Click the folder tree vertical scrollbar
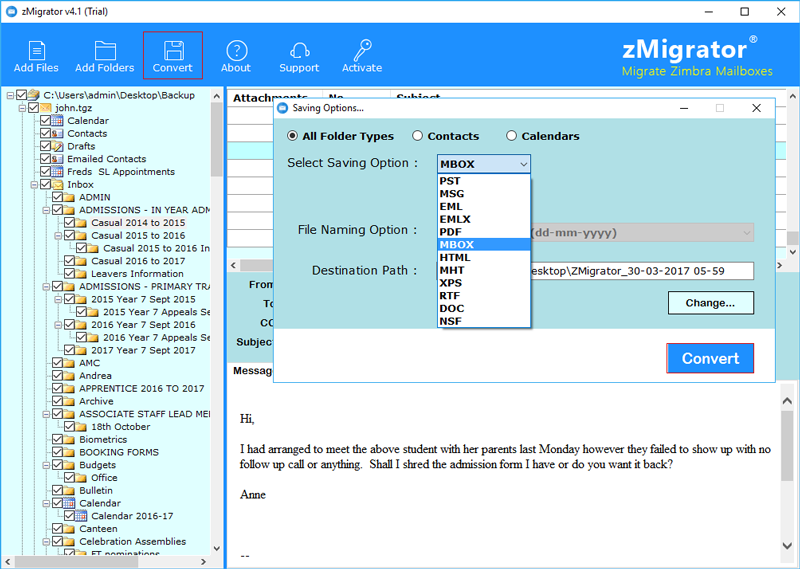 pyautogui.click(x=216, y=139)
